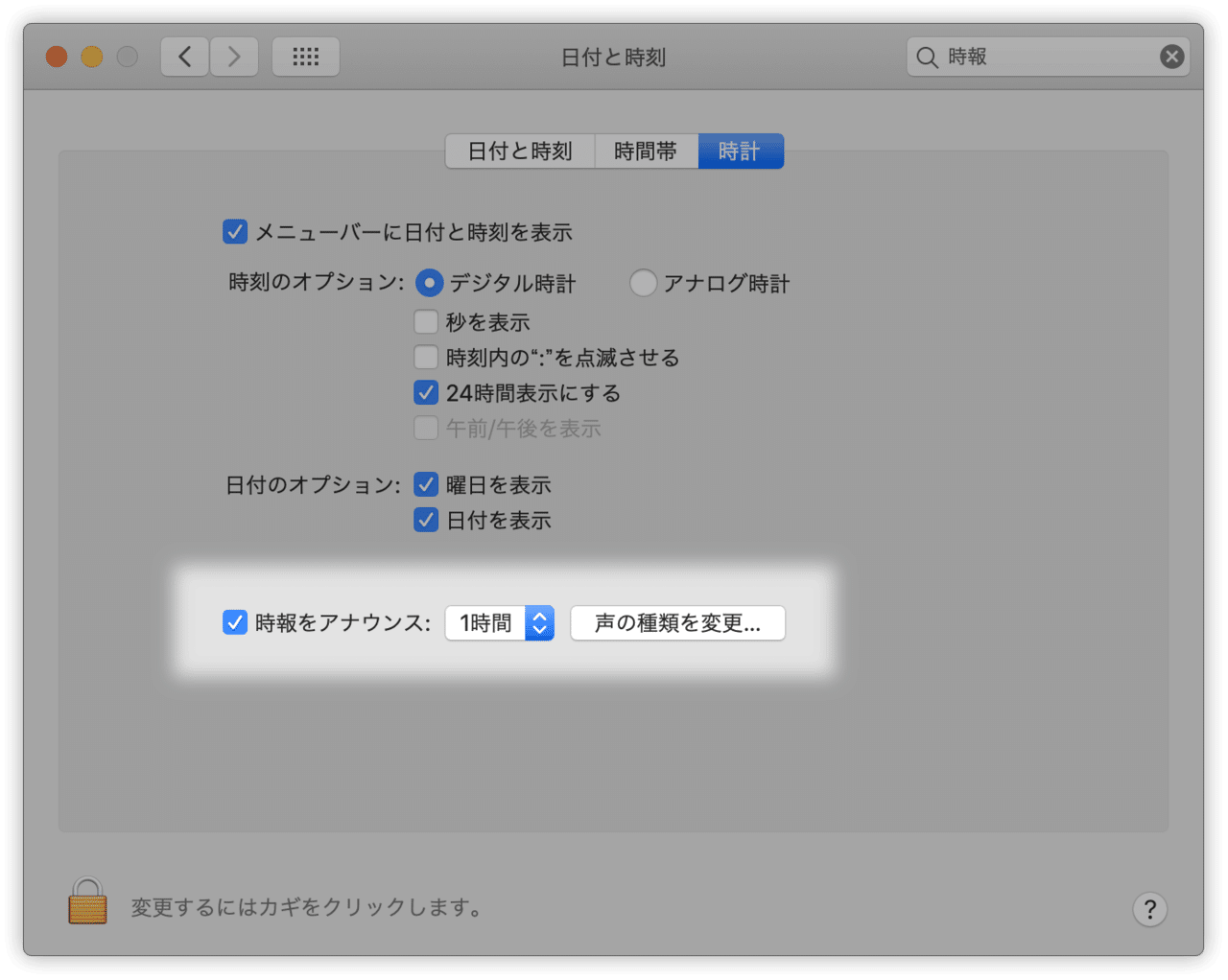
Task: Clear the search field with the X icon
Action: tap(1171, 57)
